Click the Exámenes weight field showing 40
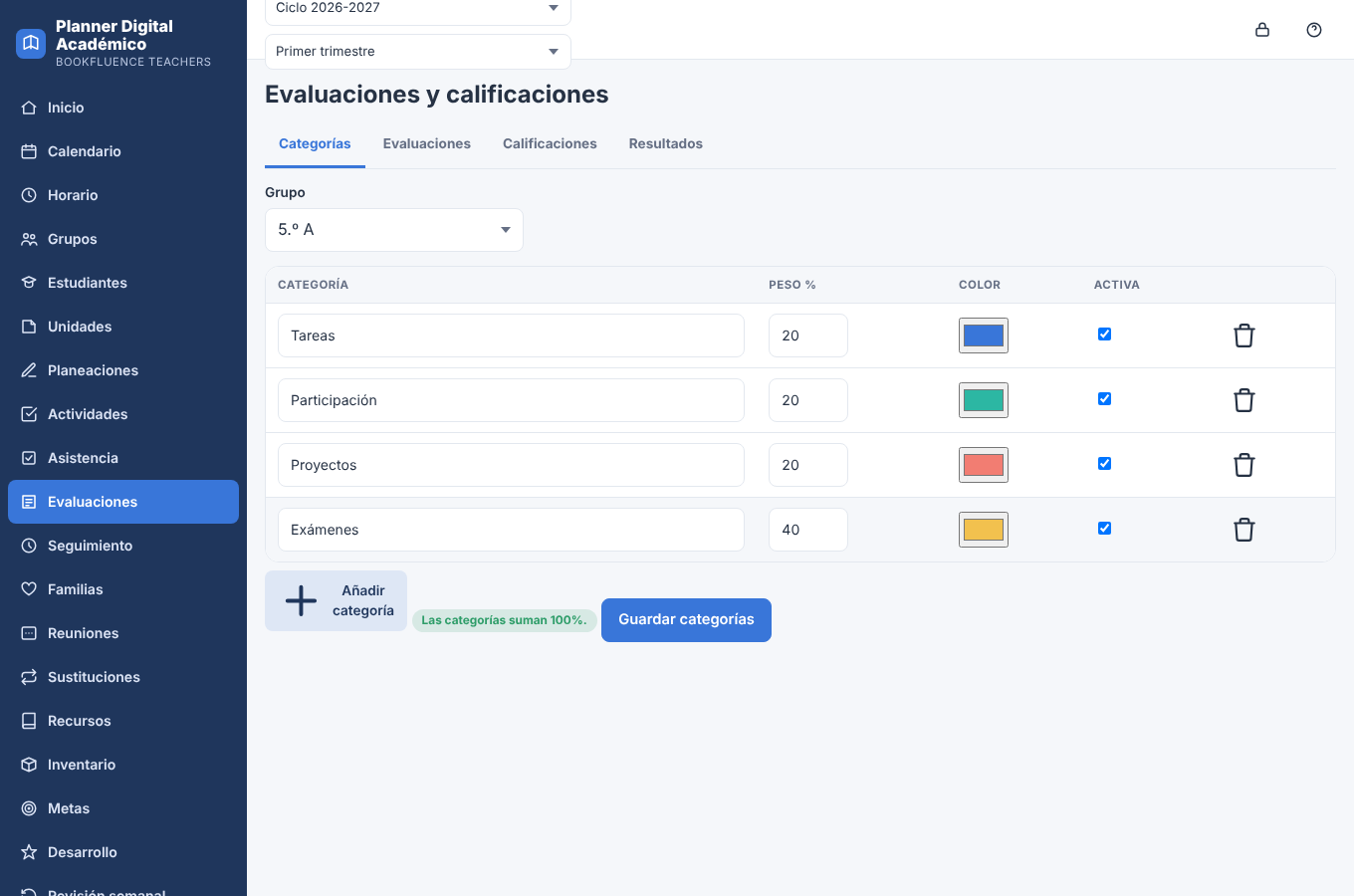Viewport: 1354px width, 896px height. click(x=808, y=530)
